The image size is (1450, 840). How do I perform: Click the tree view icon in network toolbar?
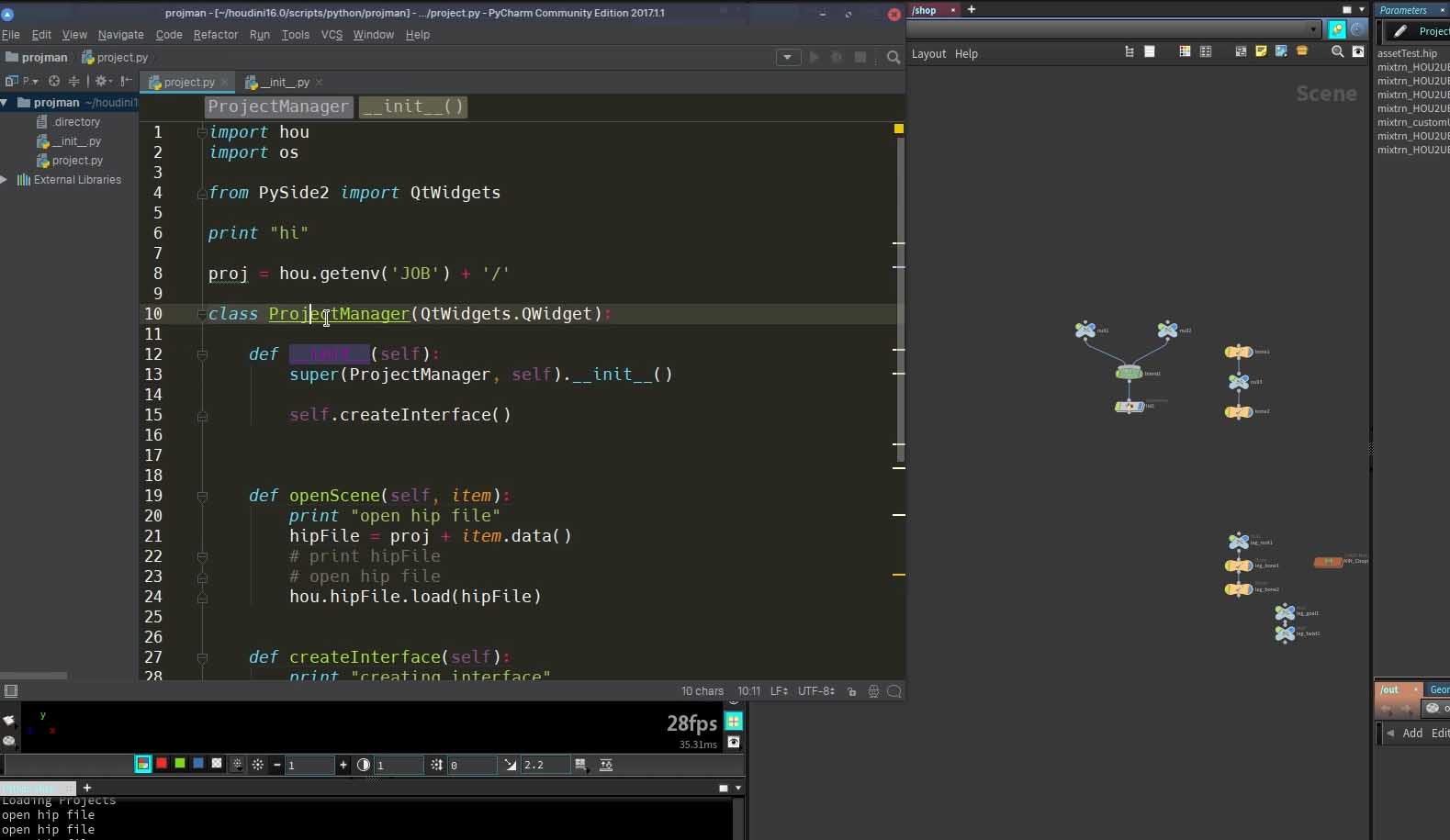click(1130, 52)
